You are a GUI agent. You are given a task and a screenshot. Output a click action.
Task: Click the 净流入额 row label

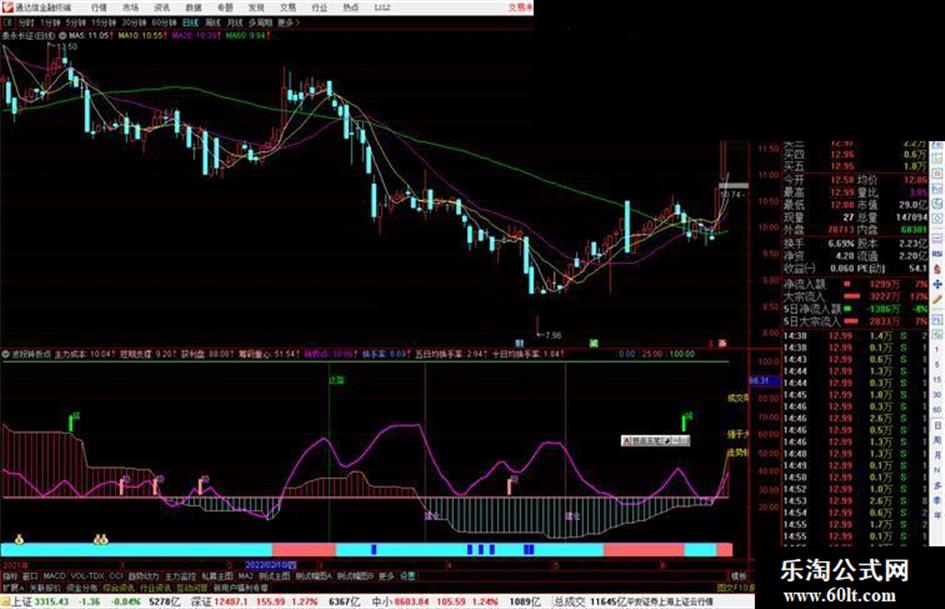click(x=804, y=284)
